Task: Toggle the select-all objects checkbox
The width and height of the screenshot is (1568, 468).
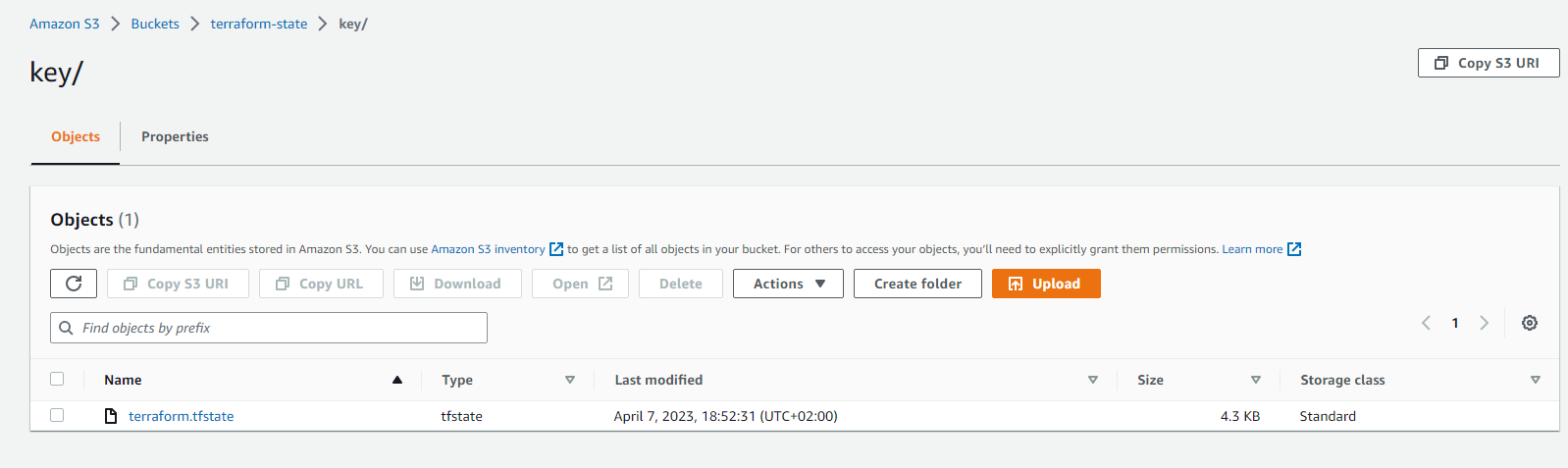Action: point(57,379)
